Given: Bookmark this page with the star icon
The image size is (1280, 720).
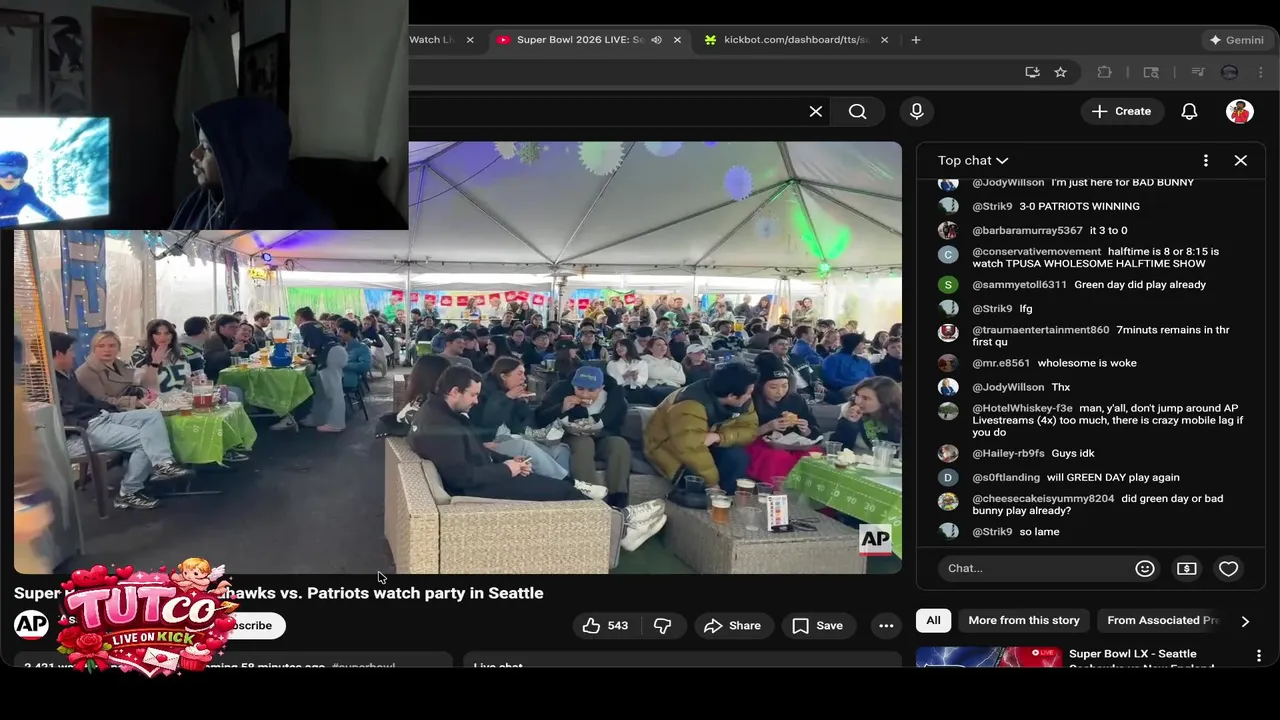Looking at the screenshot, I should [x=1060, y=72].
